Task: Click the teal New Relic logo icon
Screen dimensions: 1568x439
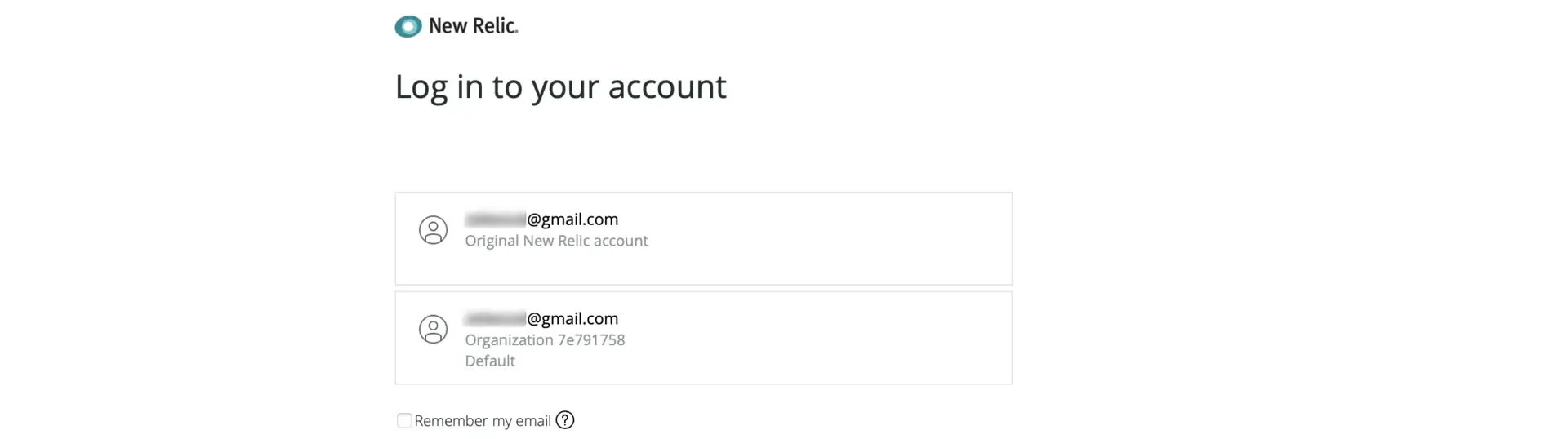Action: 408,27
